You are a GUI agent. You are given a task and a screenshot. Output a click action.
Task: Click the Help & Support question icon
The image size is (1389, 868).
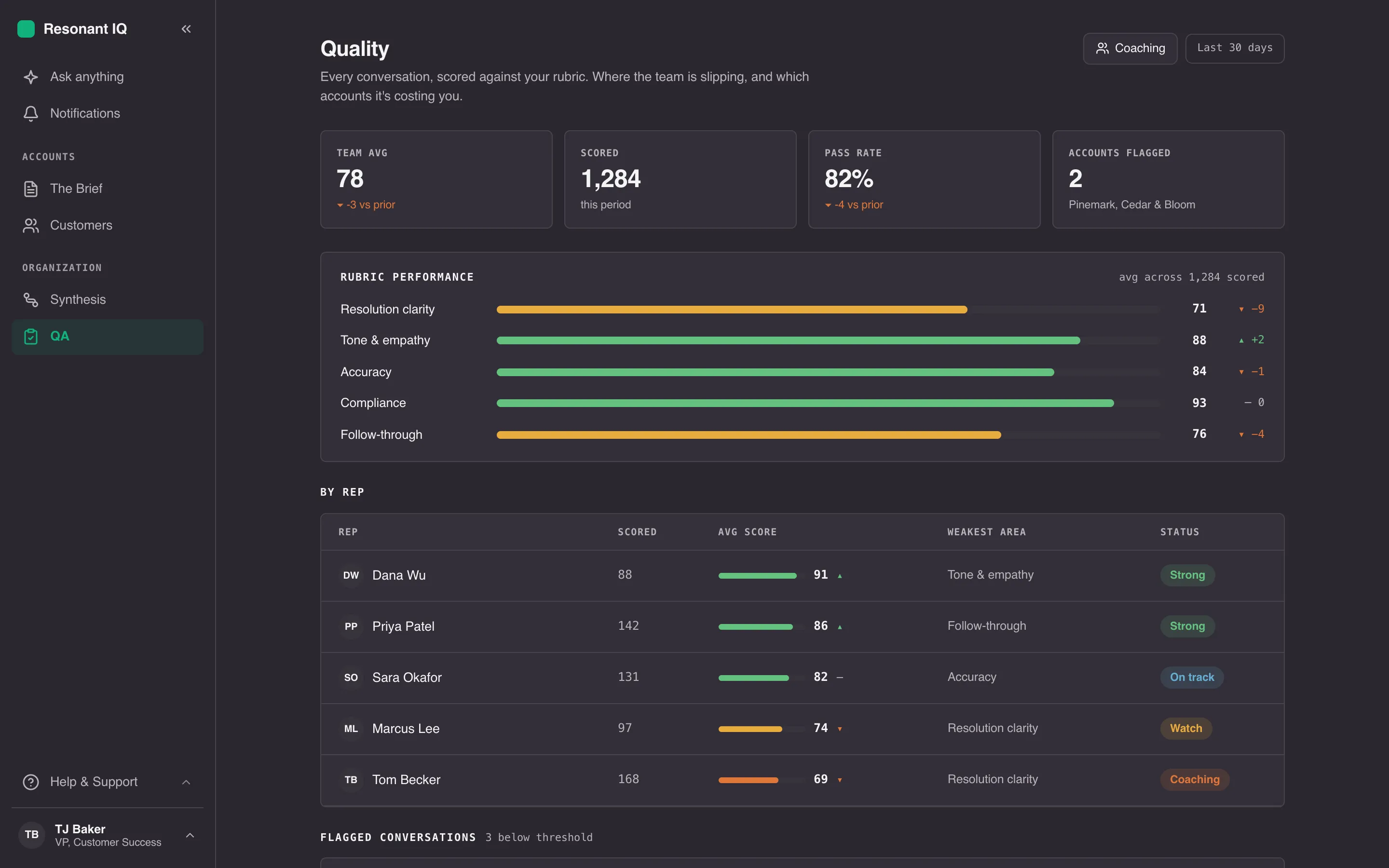31,782
